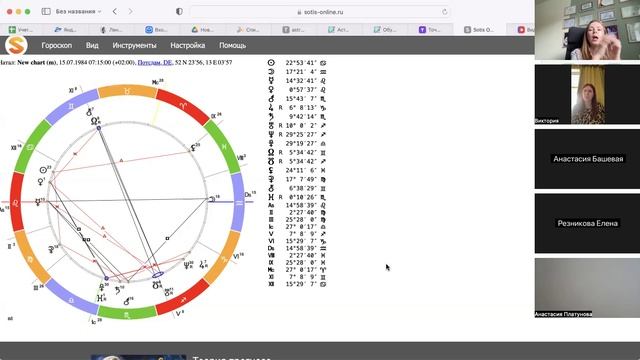Click the Jupiter glyph in the chart wheel
Screen dimensions: 640x360
202,264
